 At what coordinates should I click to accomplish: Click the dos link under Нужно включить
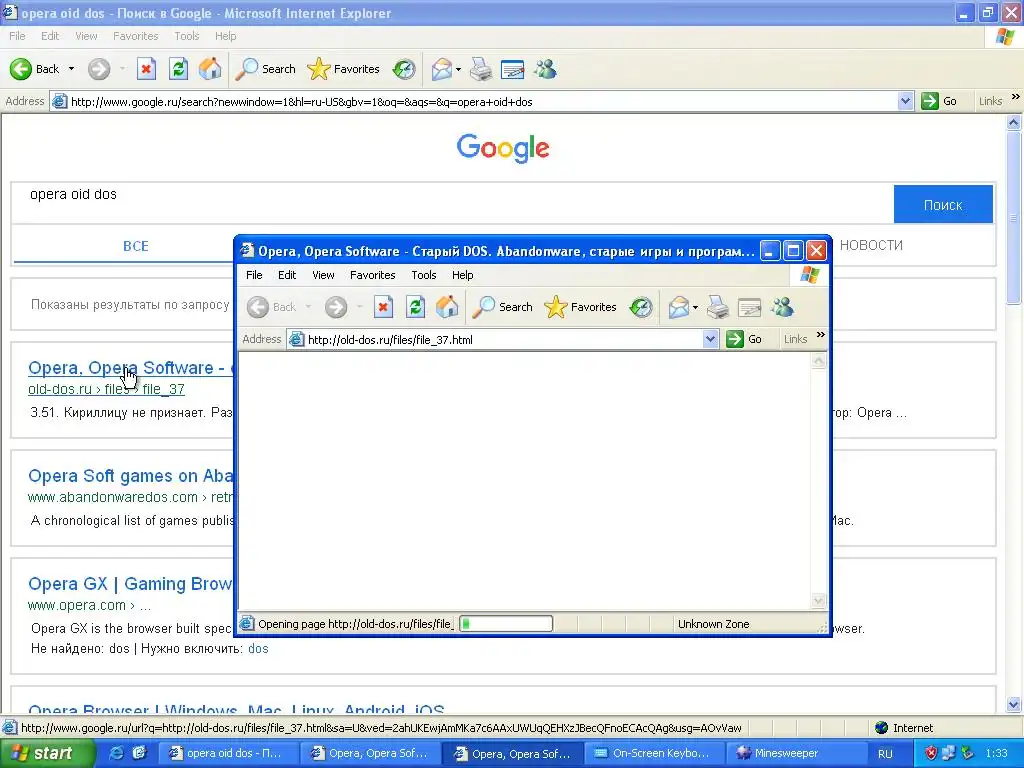(x=258, y=648)
